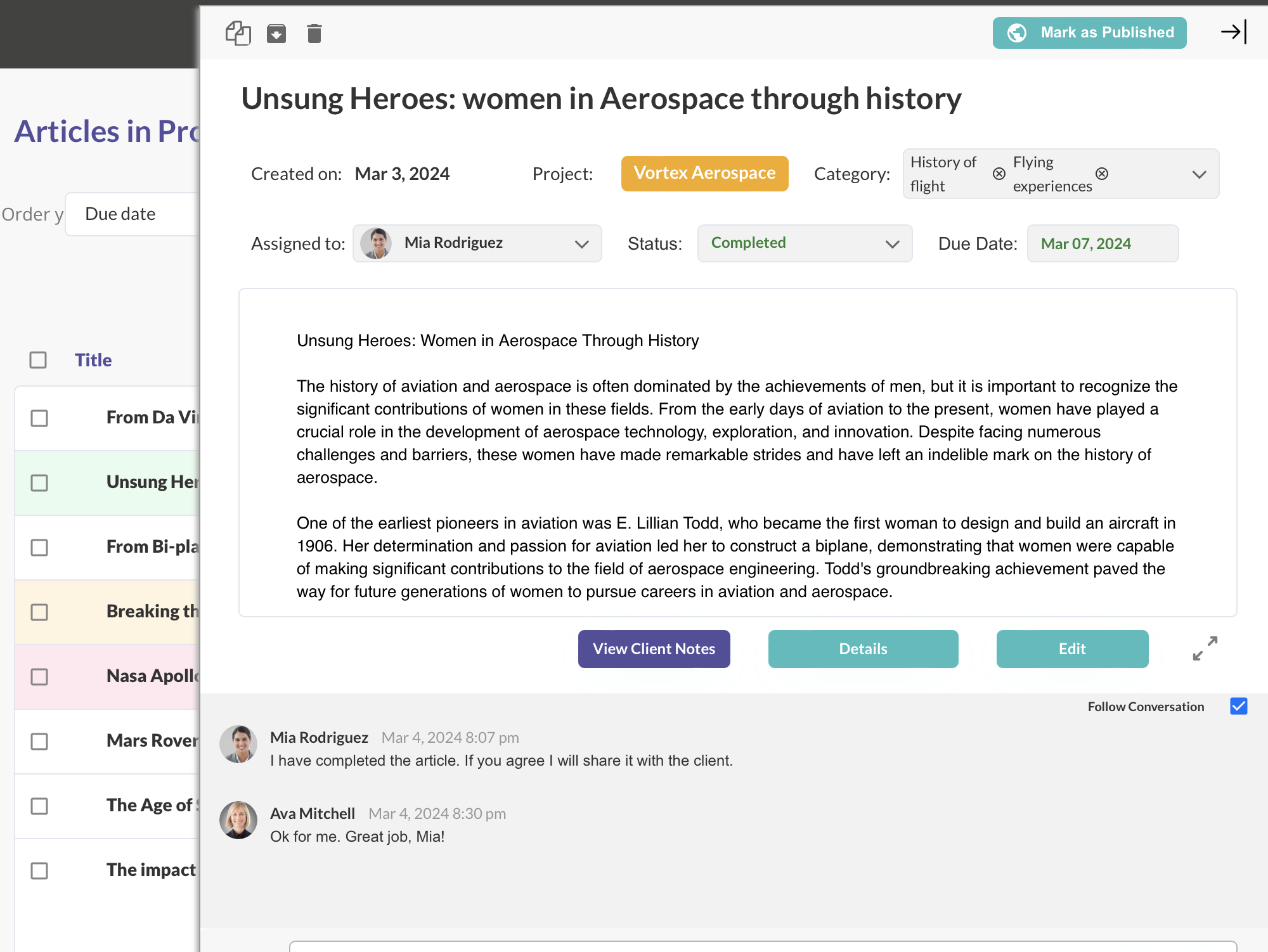Uncheck the Follow Conversation checkbox
Screen dimensions: 1268x952
tap(1238, 706)
